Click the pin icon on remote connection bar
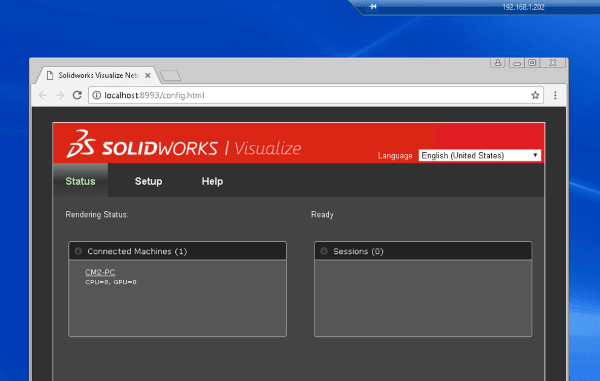The height and width of the screenshot is (381, 600). (373, 7)
